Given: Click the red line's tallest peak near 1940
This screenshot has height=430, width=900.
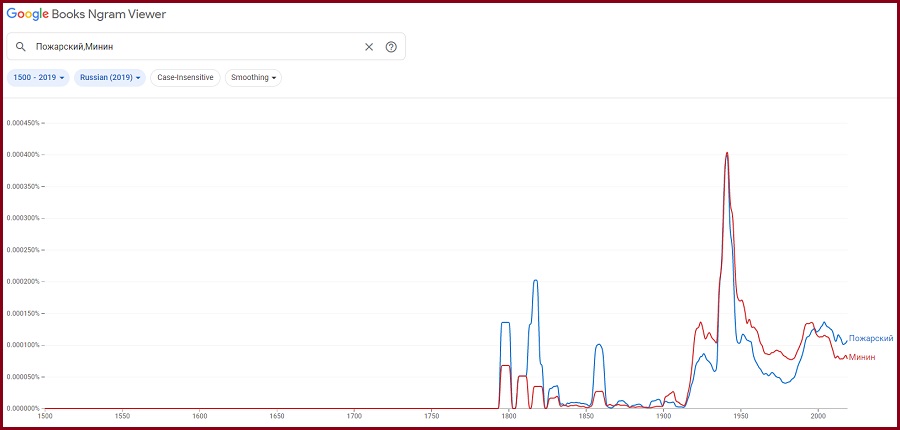Looking at the screenshot, I should click(727, 153).
